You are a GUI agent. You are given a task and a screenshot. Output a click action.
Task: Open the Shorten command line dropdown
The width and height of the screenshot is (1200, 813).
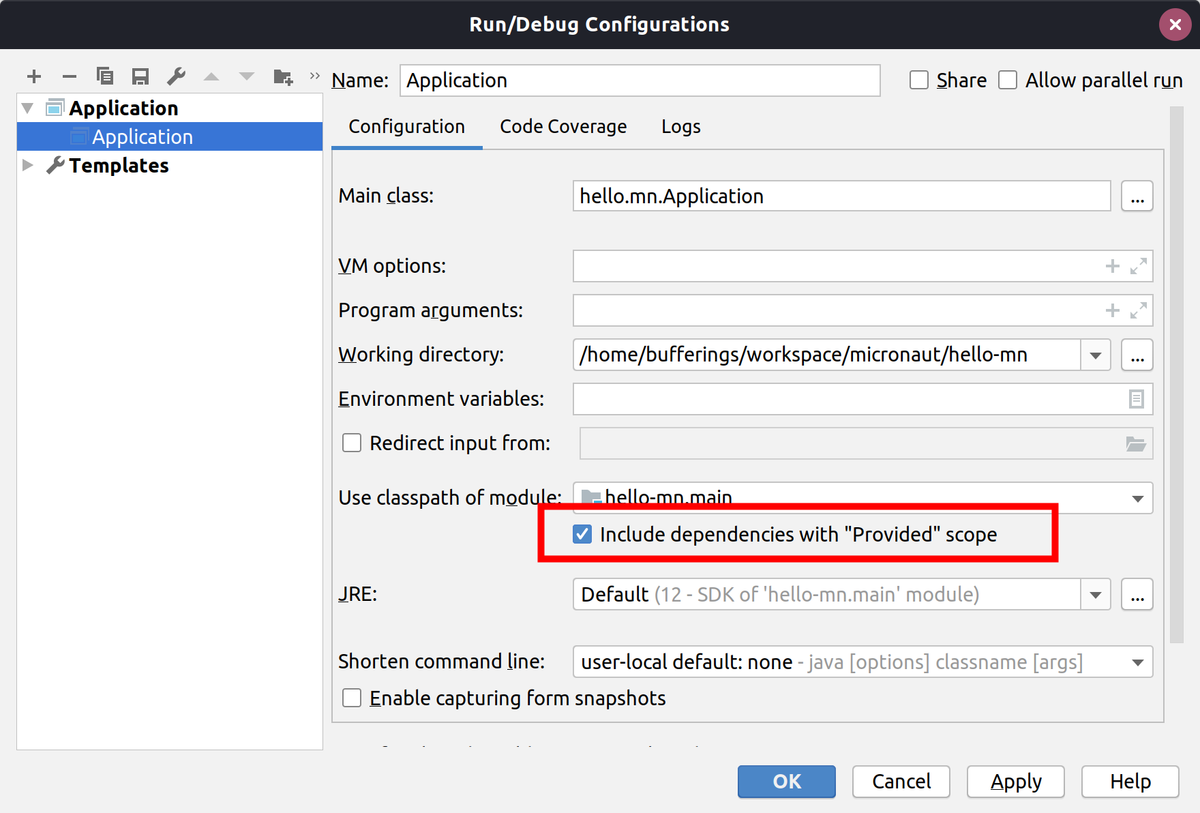point(1137,662)
